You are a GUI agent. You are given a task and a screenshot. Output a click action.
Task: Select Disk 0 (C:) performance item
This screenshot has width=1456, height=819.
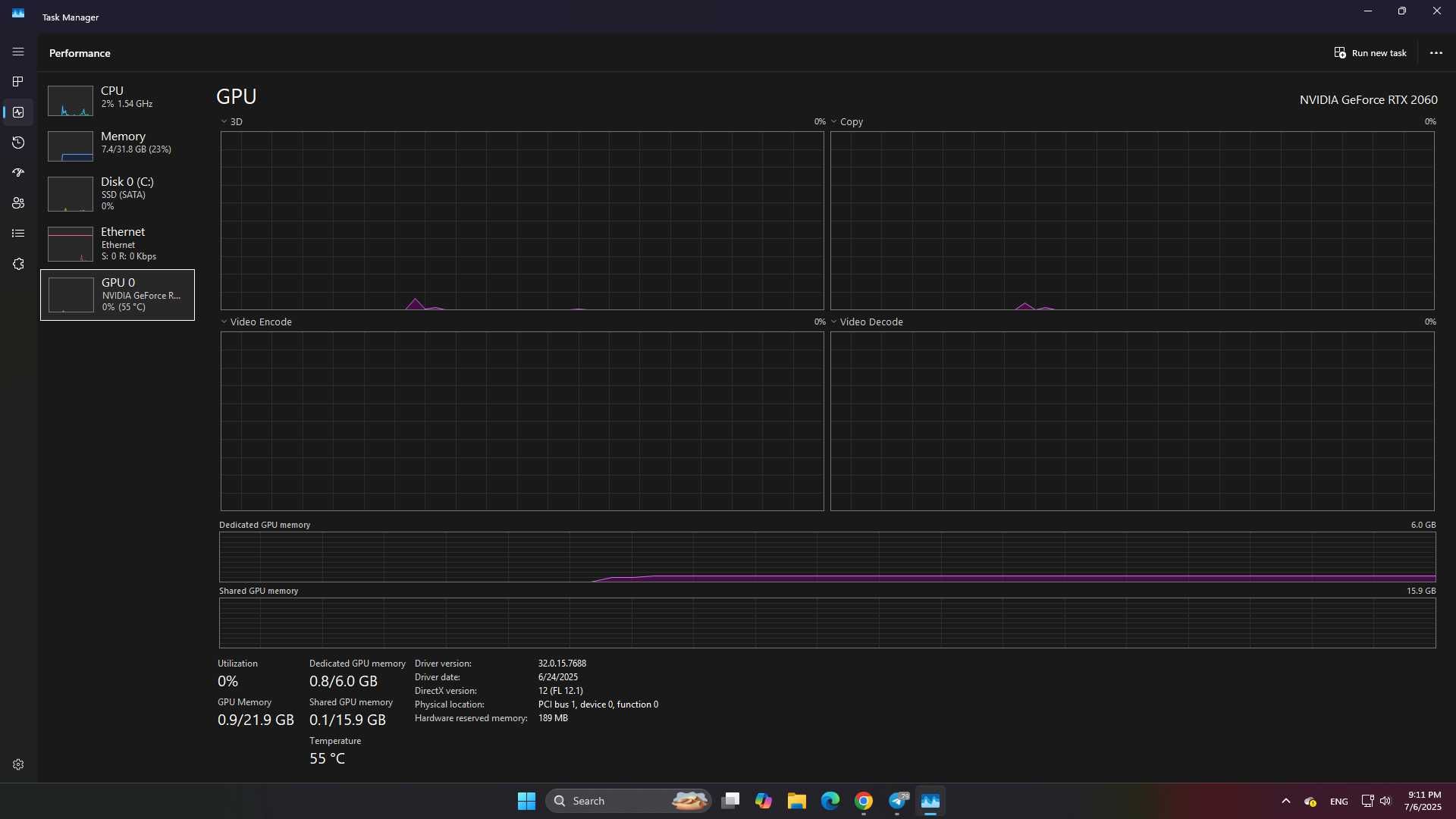point(118,193)
